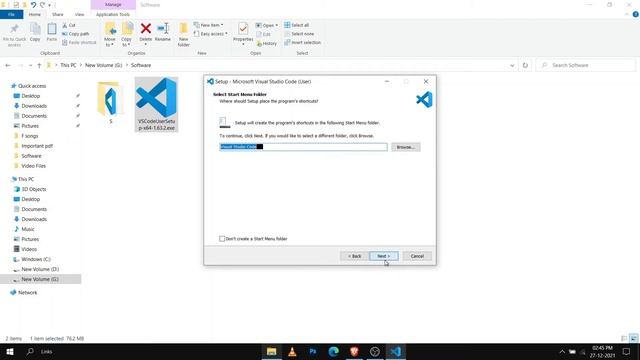Switch to the Home ribbon tab
Viewport: 640px width, 360px height.
point(35,14)
